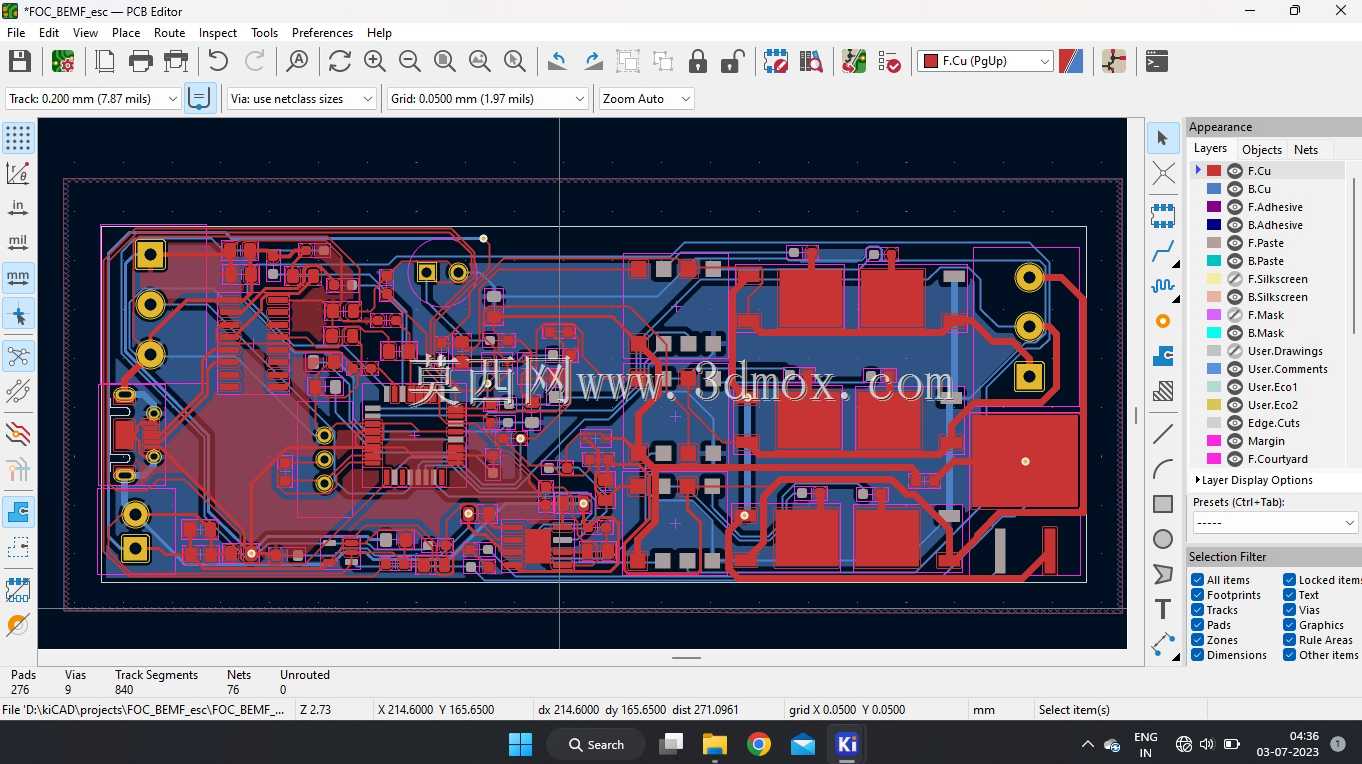This screenshot has width=1362, height=764.
Task: Hide the B.Cu layer eye
Action: [1235, 189]
